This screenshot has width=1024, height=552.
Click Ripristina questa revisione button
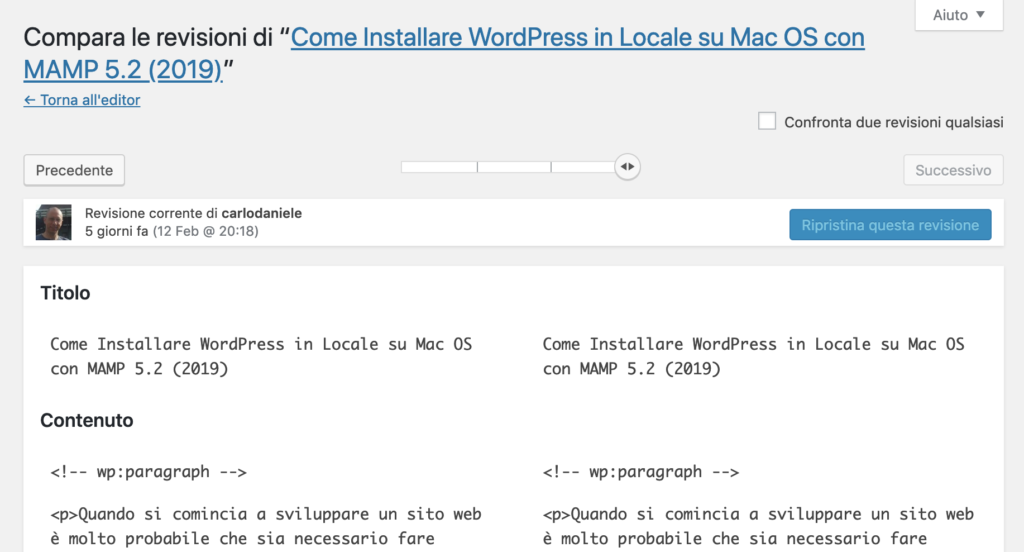pyautogui.click(x=890, y=225)
